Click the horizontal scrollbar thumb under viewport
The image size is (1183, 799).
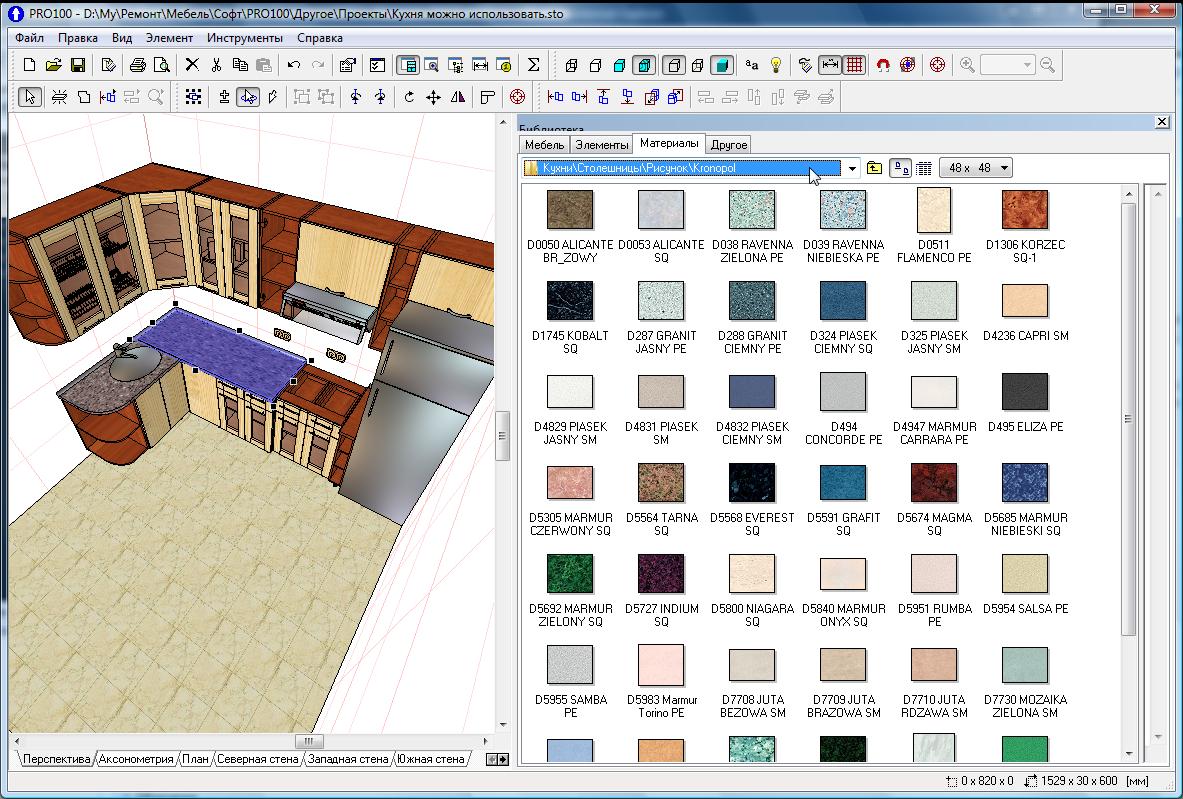pyautogui.click(x=309, y=741)
